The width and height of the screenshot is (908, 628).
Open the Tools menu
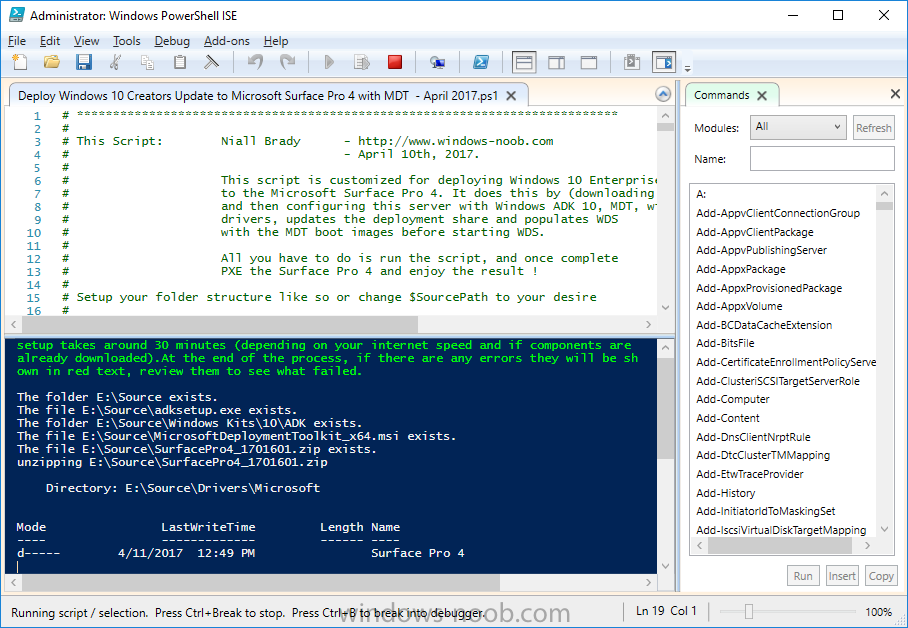pos(126,41)
